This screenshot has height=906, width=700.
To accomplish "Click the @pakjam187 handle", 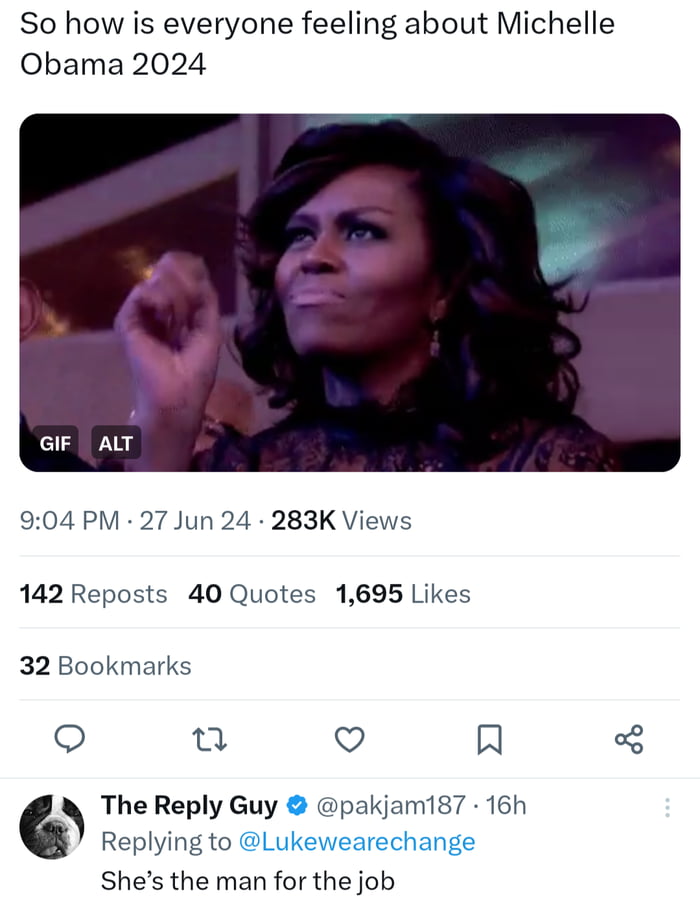I will 391,805.
